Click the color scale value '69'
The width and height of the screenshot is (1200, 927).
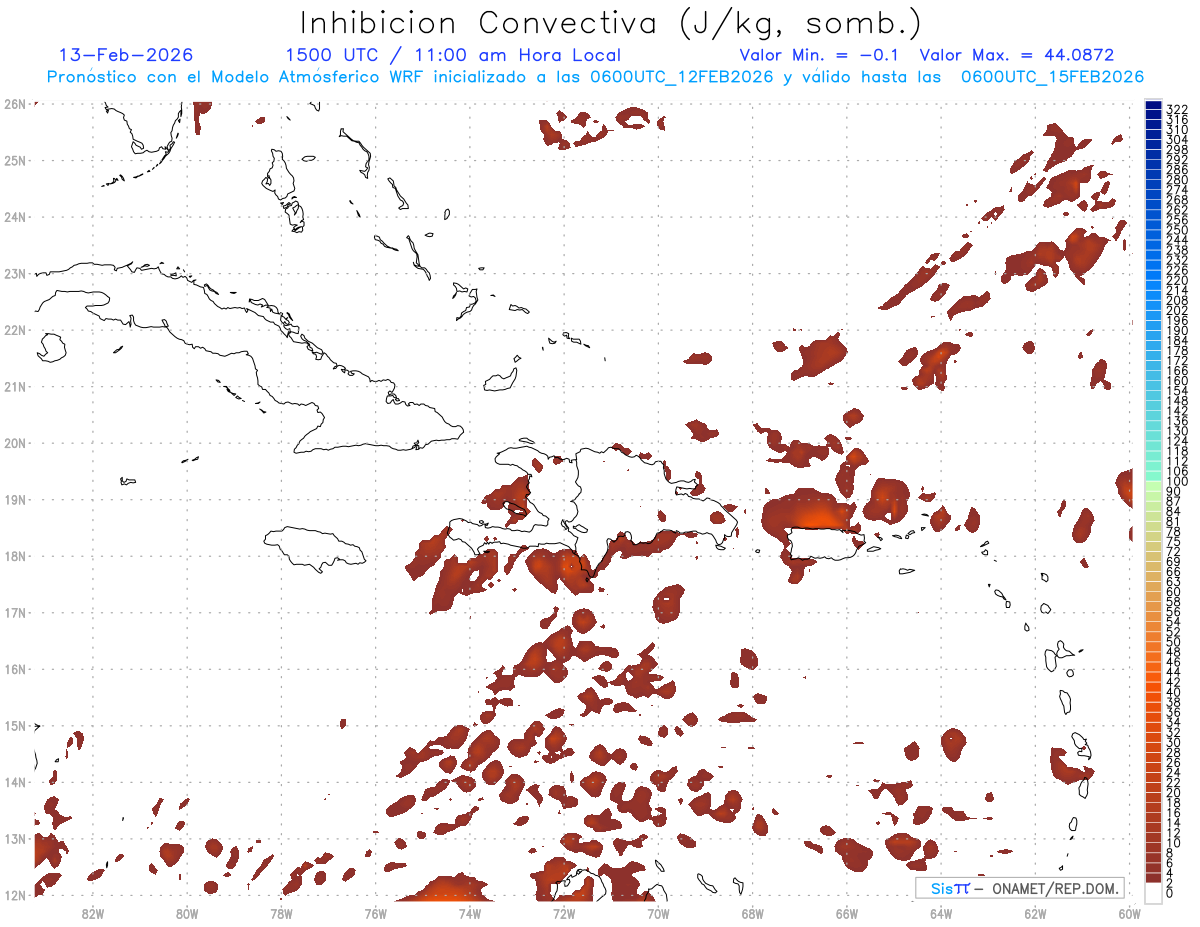1174,562
